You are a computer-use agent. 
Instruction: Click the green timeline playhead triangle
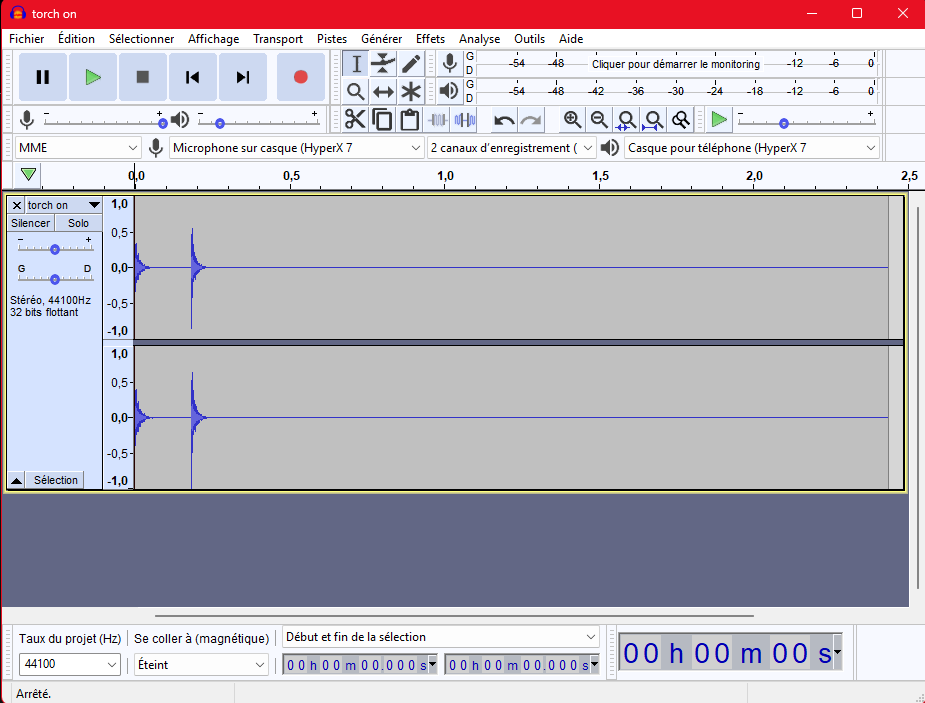(x=28, y=175)
